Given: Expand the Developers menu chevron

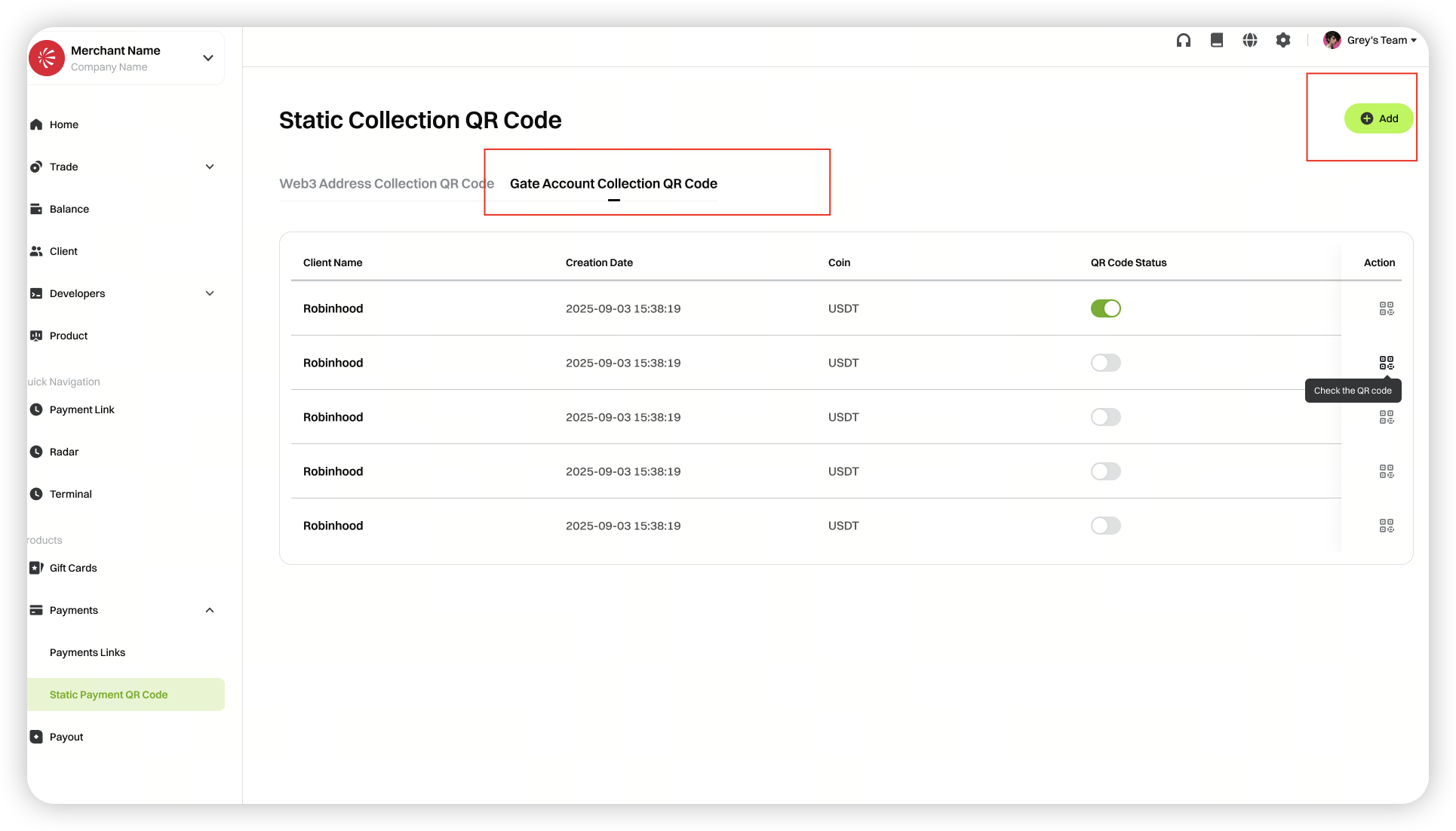Looking at the screenshot, I should (x=210, y=293).
